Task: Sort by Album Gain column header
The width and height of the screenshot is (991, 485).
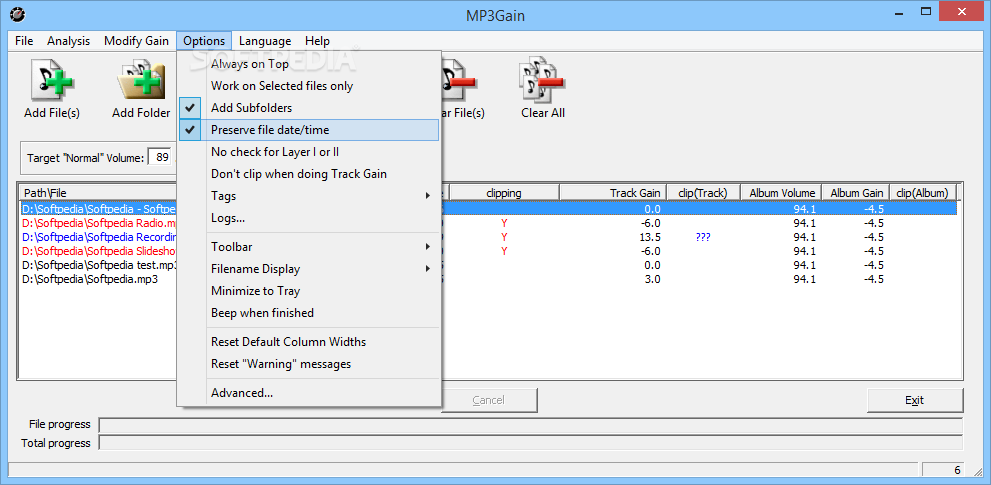Action: (856, 193)
